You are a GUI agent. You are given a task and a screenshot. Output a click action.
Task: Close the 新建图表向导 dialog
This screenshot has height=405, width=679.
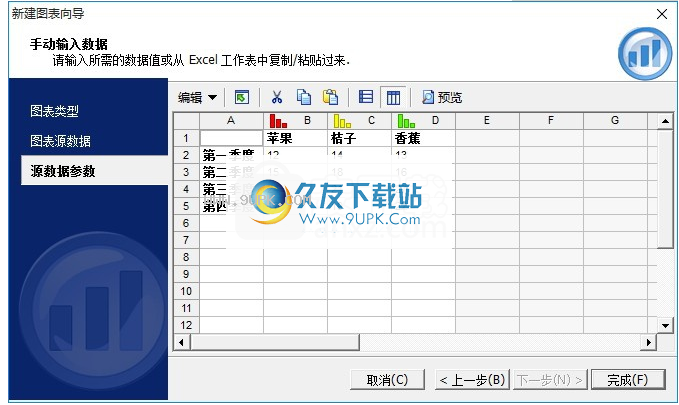[x=662, y=14]
